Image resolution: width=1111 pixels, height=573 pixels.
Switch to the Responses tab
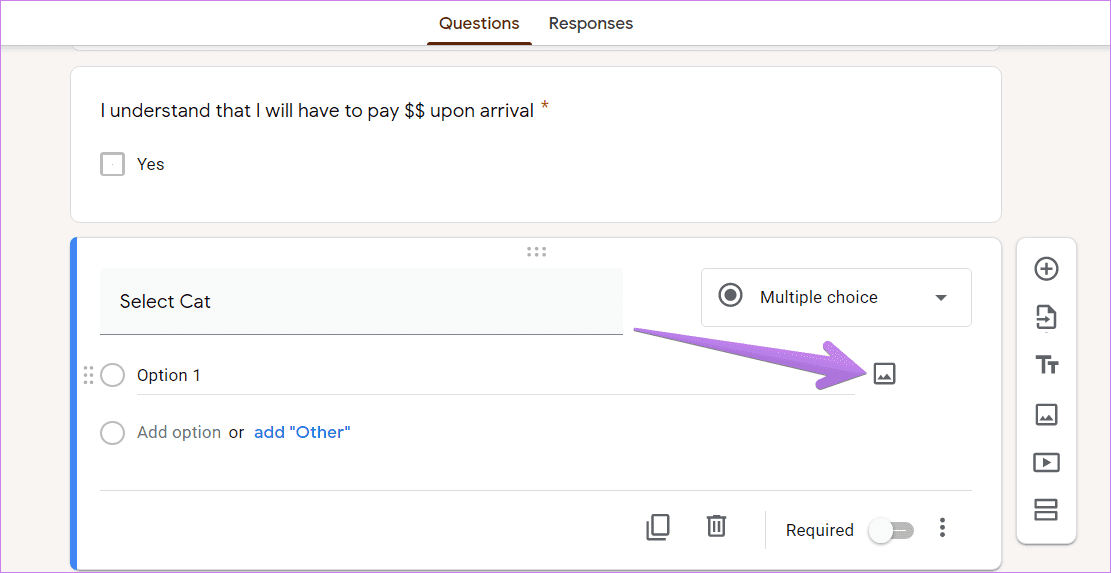pos(591,23)
